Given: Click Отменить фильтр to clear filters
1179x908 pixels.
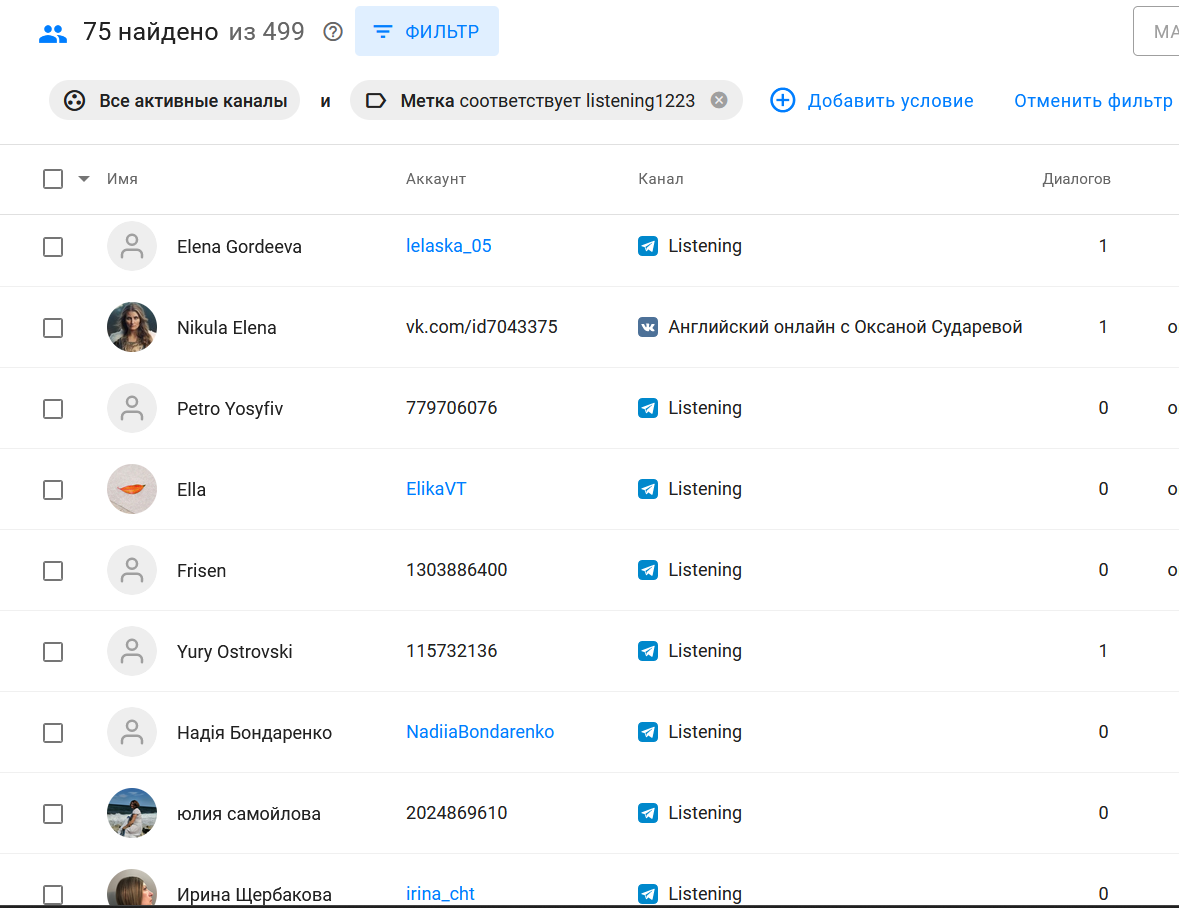Looking at the screenshot, I should [1093, 100].
